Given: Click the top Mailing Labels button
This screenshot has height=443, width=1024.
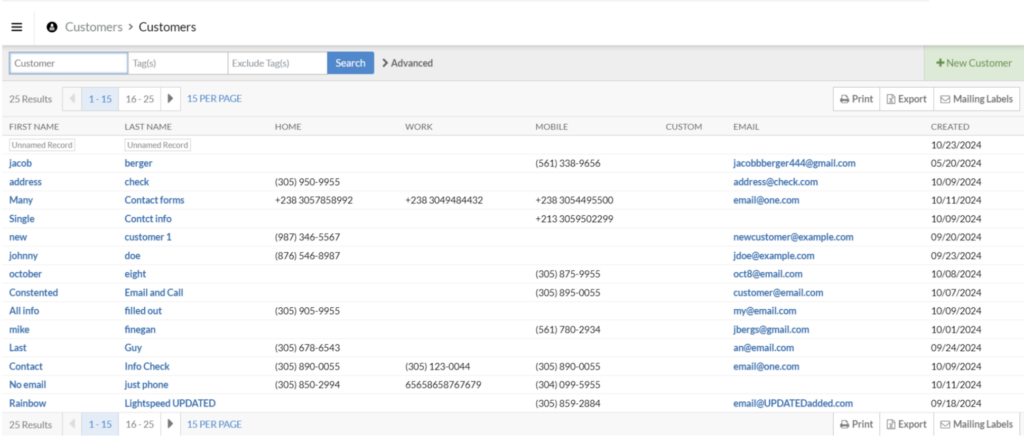Looking at the screenshot, I should pos(976,99).
